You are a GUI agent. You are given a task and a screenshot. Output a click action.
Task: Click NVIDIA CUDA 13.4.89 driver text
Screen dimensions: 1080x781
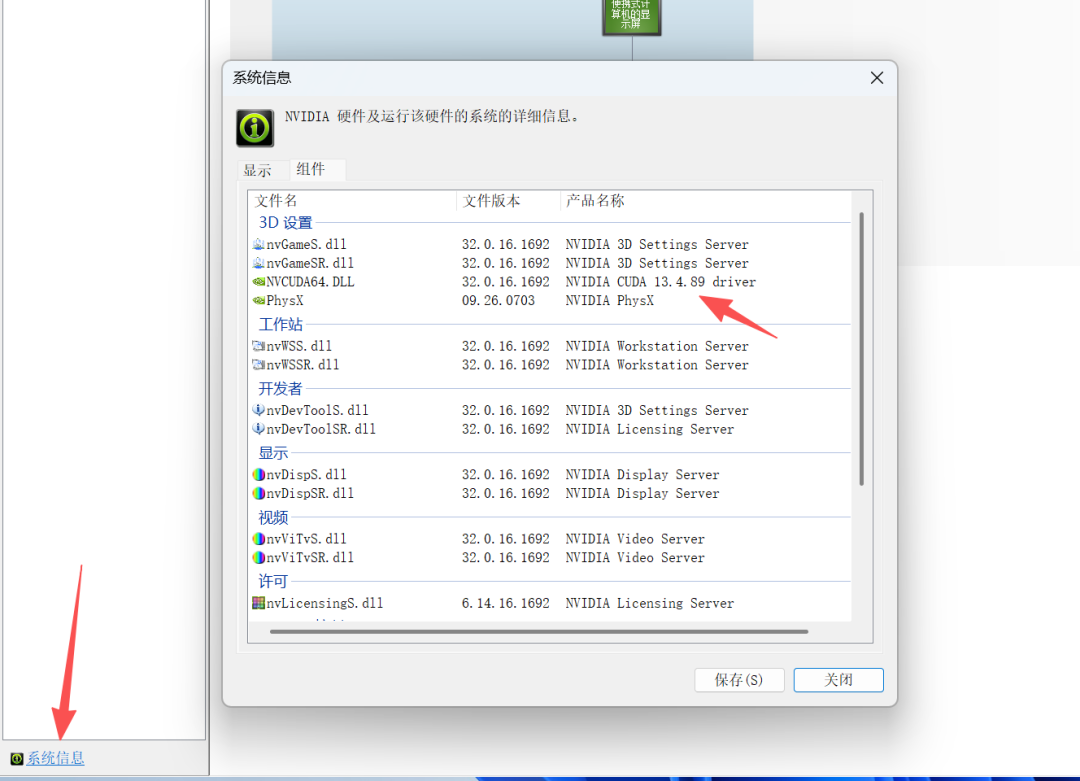pyautogui.click(x=661, y=282)
